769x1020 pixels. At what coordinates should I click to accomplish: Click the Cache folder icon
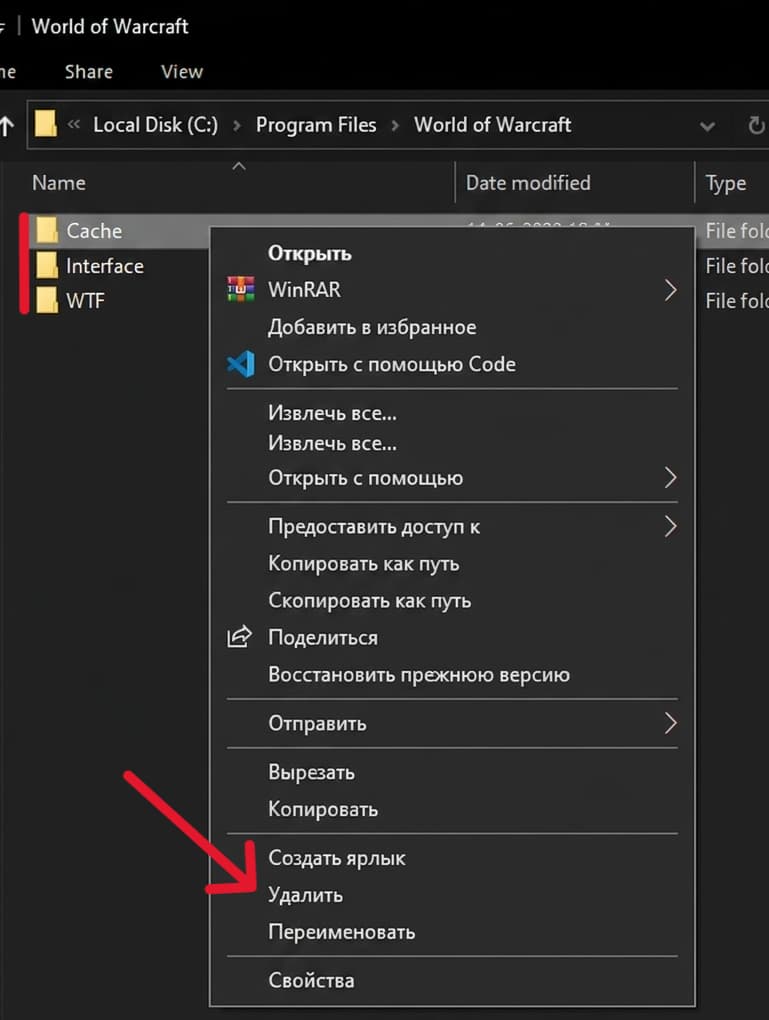point(47,230)
